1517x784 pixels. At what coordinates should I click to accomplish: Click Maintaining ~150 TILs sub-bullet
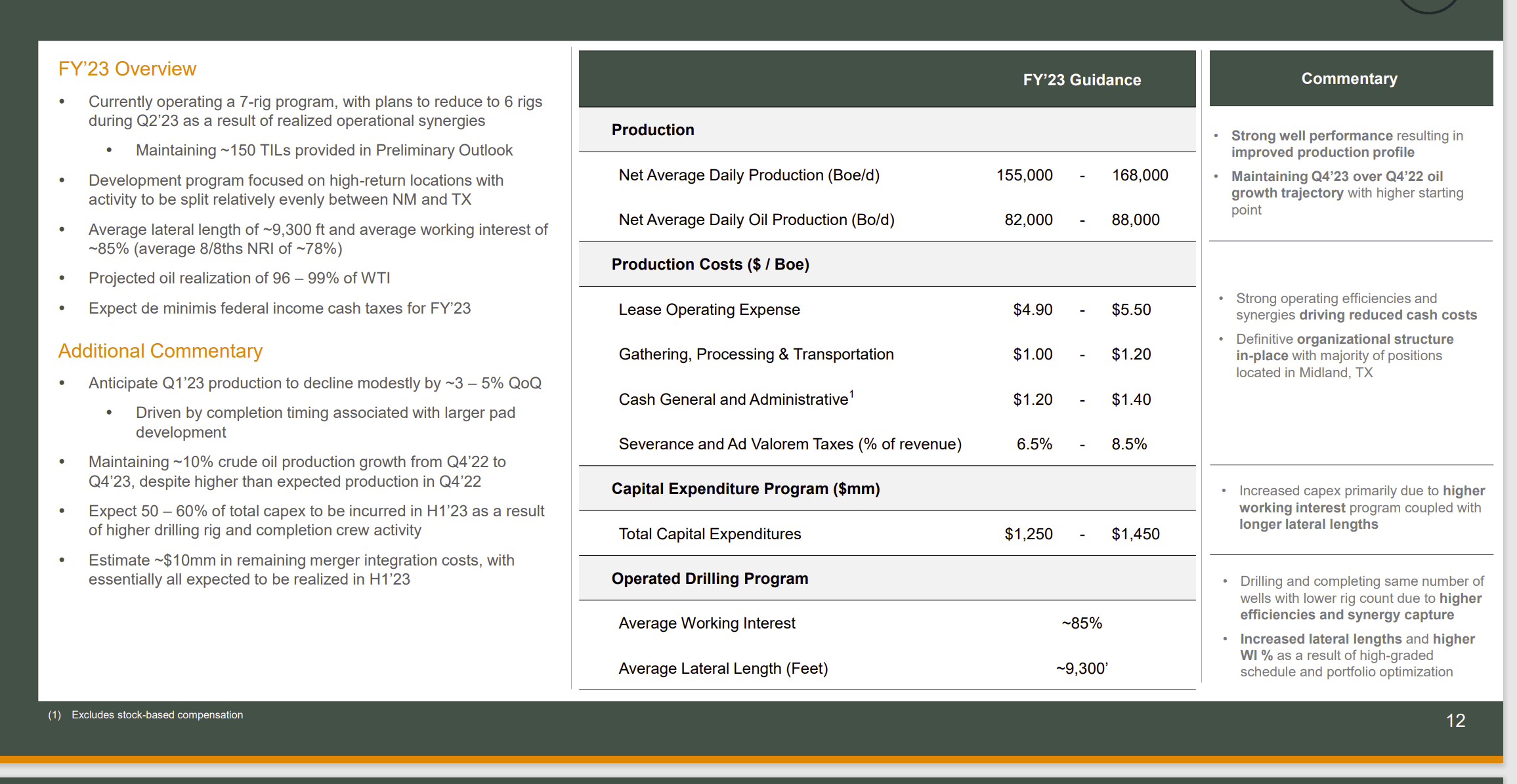tap(324, 150)
